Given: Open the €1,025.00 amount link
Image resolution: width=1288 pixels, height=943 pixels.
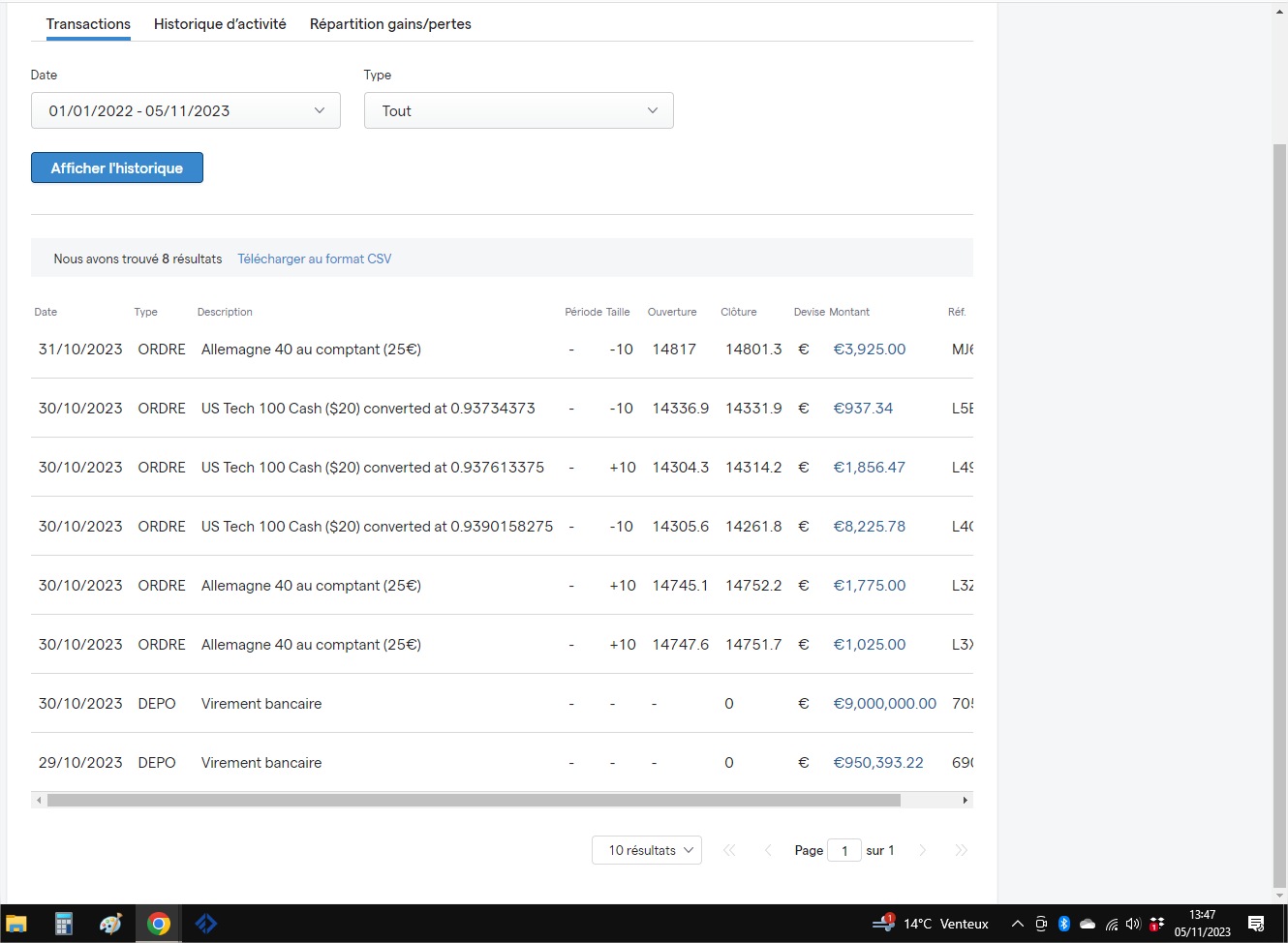Looking at the screenshot, I should [x=870, y=645].
